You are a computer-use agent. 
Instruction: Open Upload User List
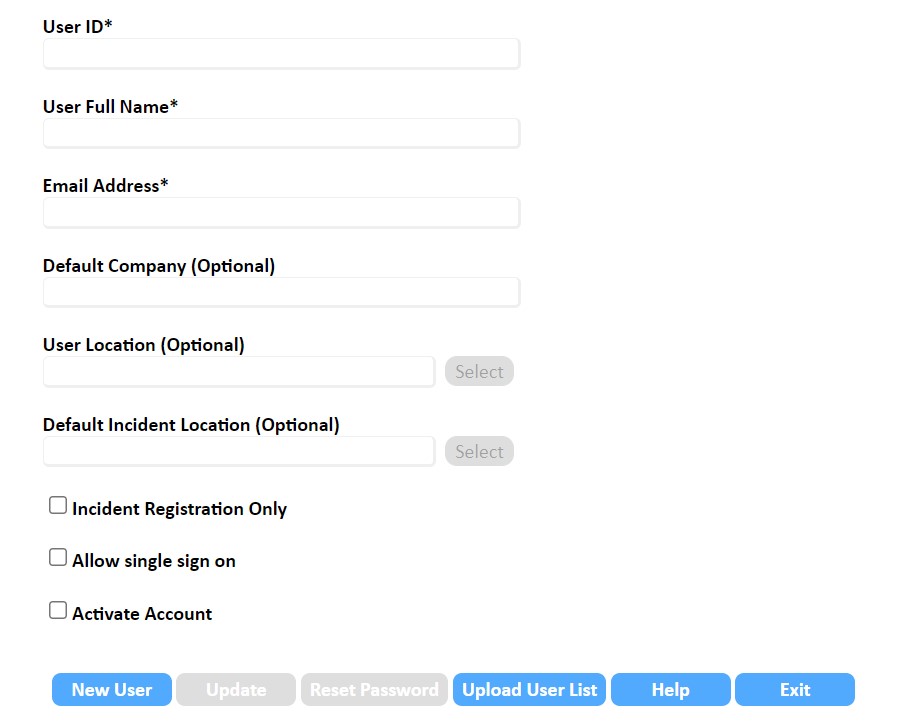click(529, 690)
